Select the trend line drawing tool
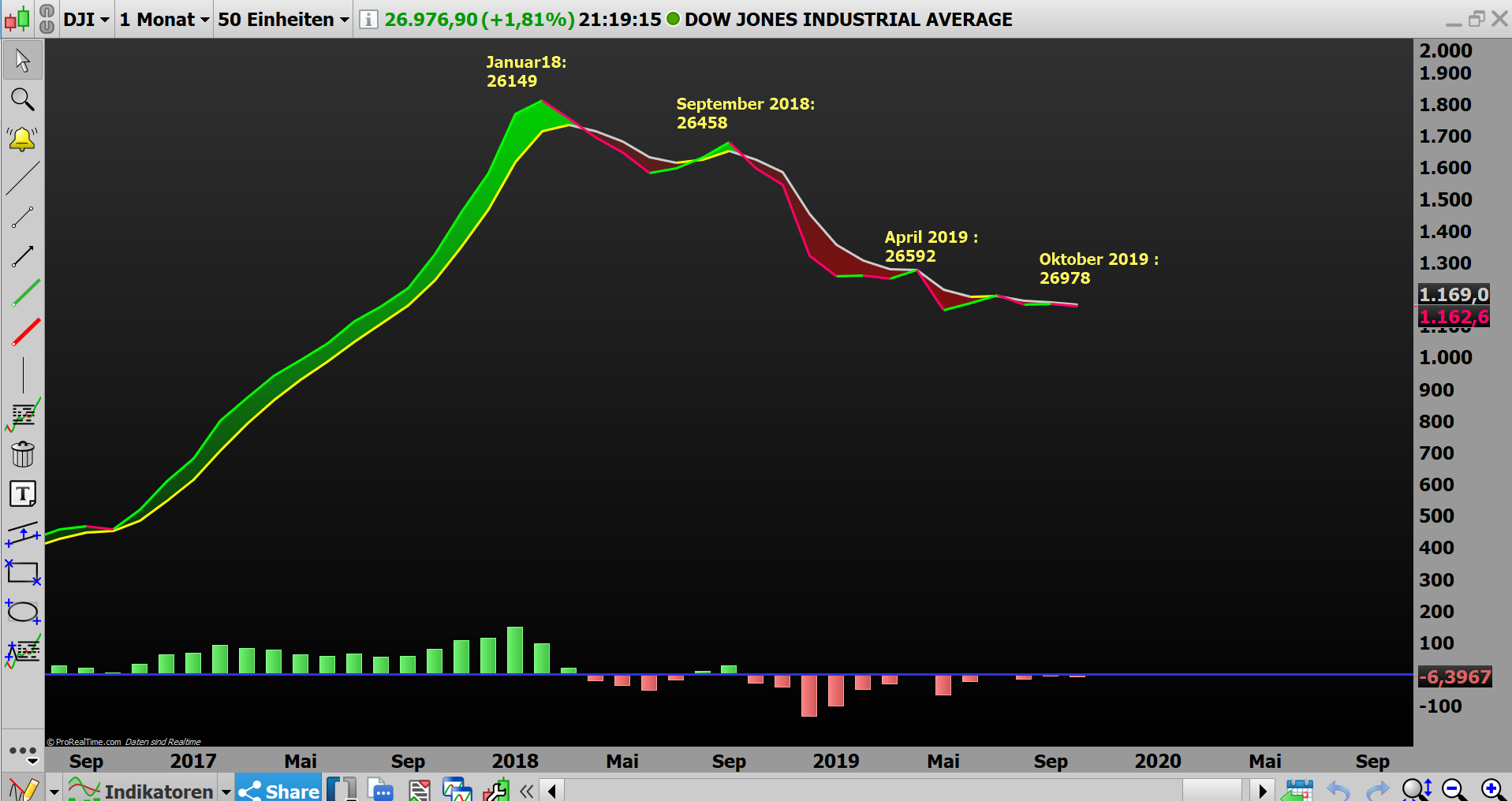 pos(23,178)
